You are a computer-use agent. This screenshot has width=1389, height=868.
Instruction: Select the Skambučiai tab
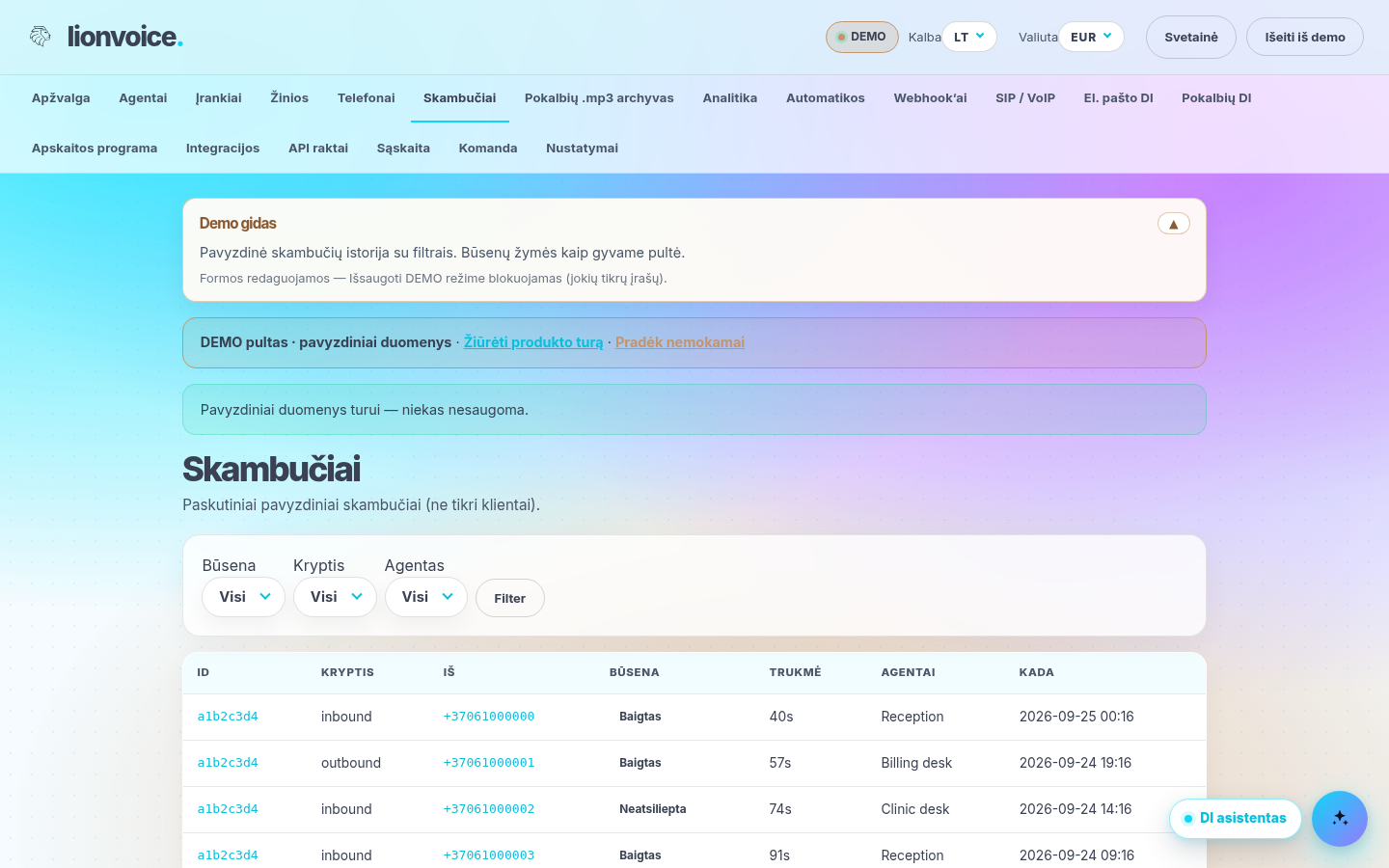tap(460, 98)
